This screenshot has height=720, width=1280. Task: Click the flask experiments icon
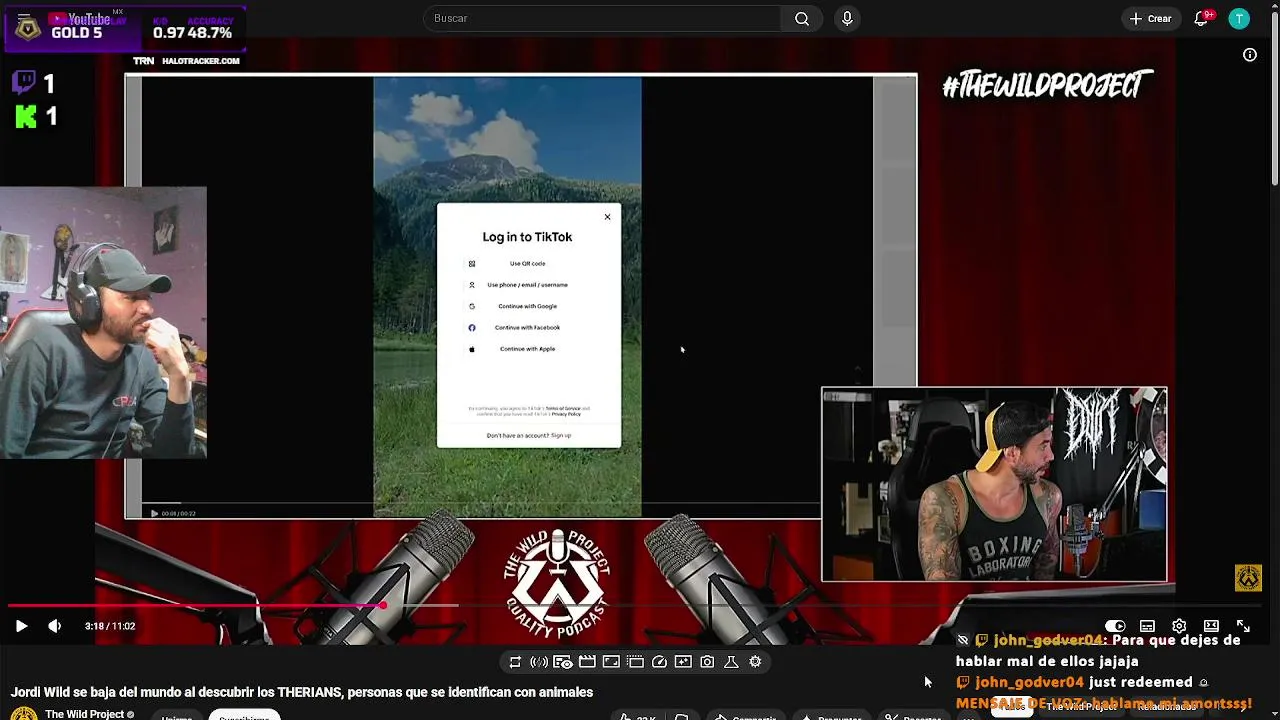pyautogui.click(x=731, y=662)
